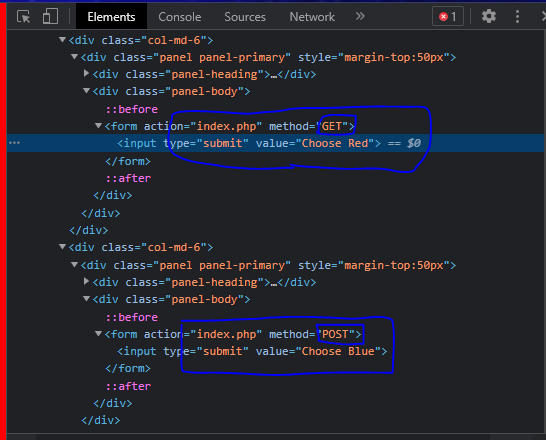Viewport: 546px width, 440px height.
Task: Open the Network tab
Action: 312,17
